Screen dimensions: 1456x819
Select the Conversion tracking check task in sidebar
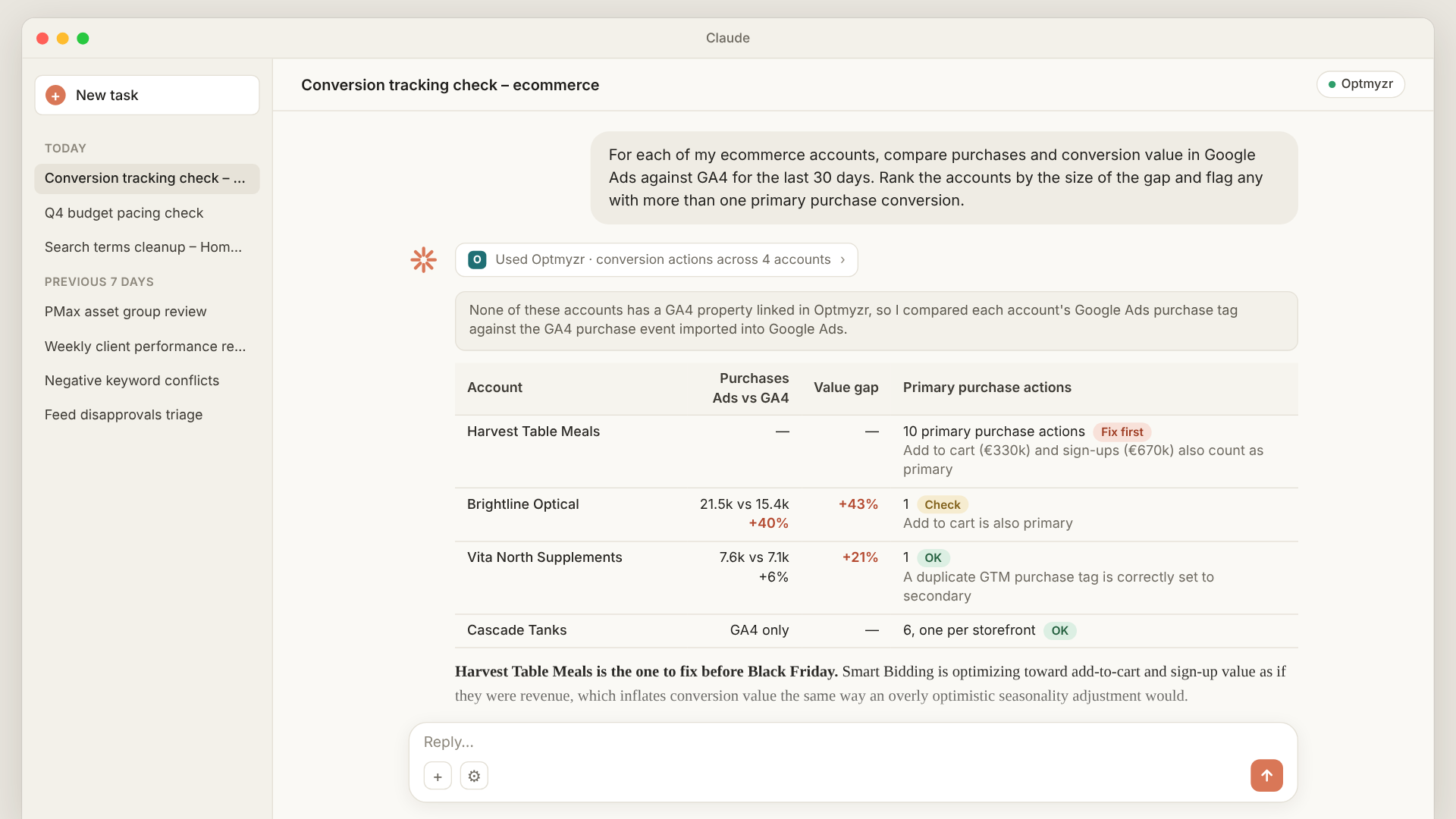(147, 178)
